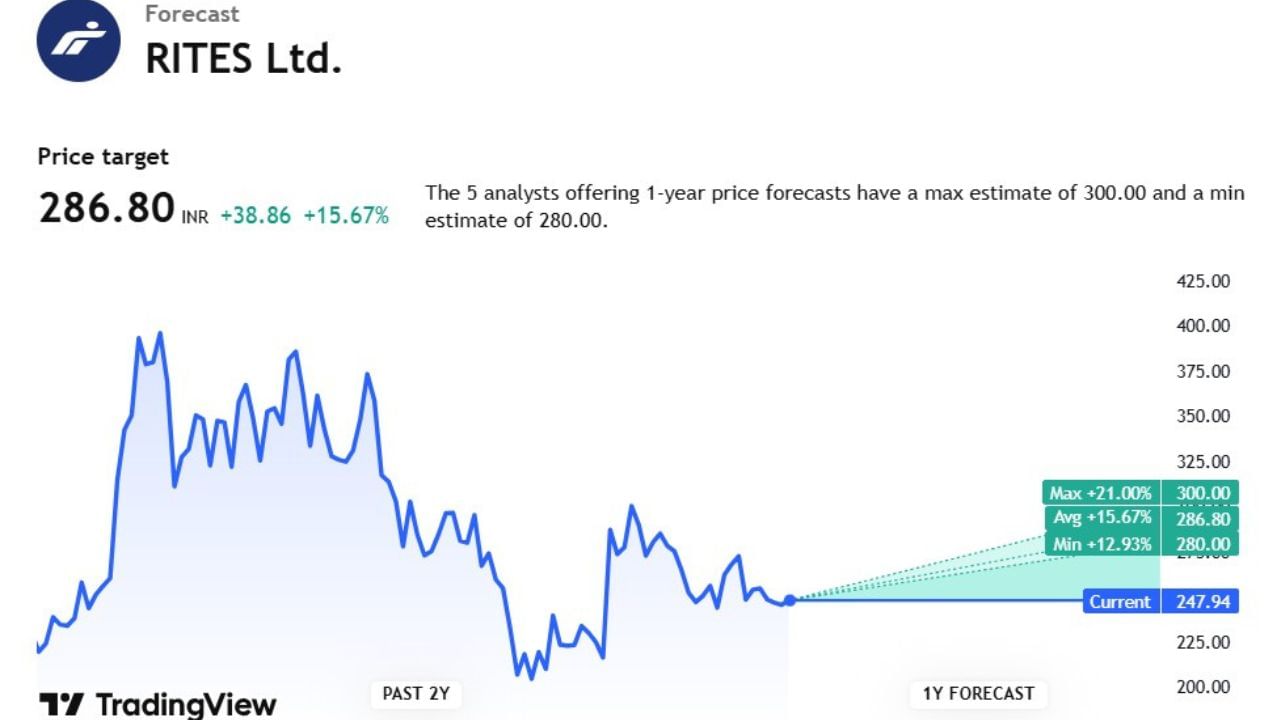1280x720 pixels.
Task: Click the +15.67% change beside price target
Action: pos(346,215)
